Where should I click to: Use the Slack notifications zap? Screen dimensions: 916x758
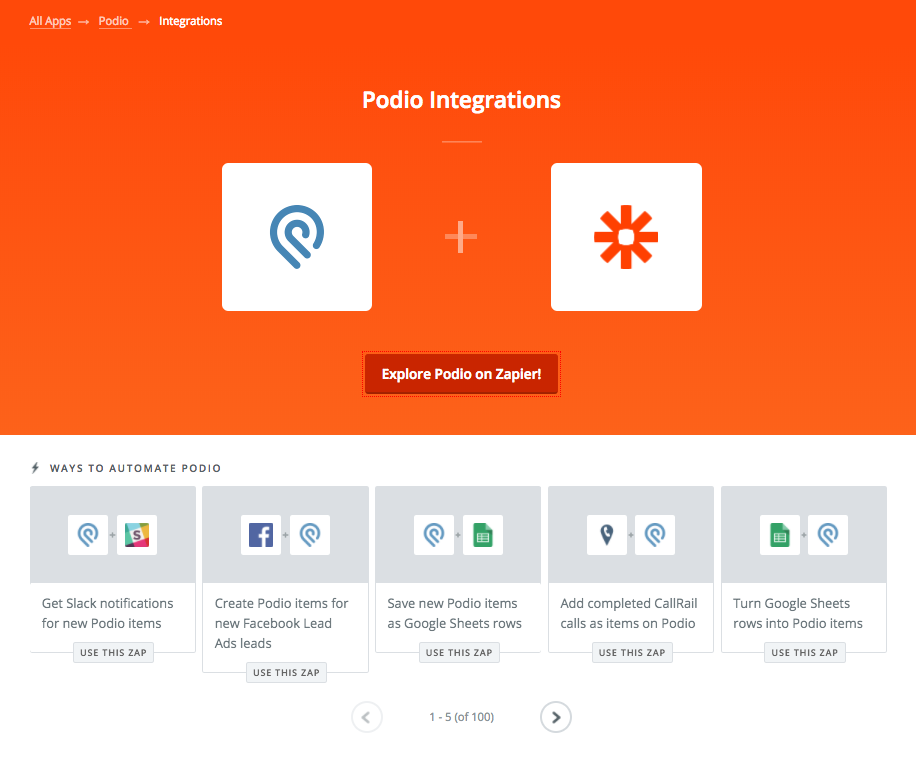coord(113,653)
